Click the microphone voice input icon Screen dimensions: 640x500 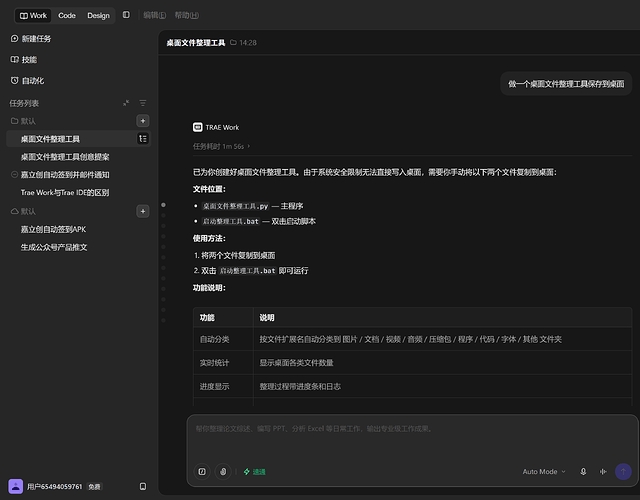pyautogui.click(x=583, y=471)
